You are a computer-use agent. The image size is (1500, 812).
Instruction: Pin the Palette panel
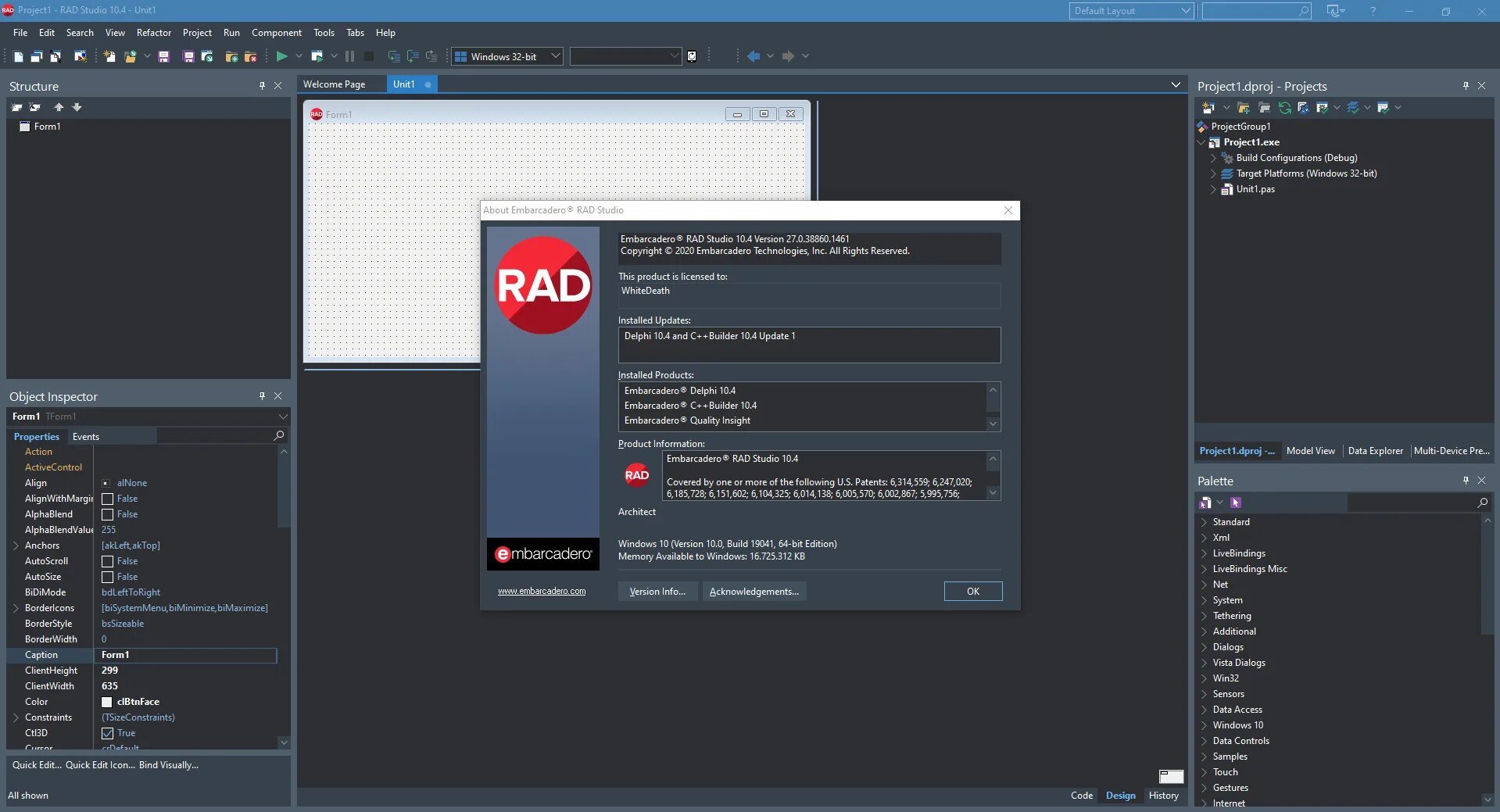click(x=1466, y=481)
